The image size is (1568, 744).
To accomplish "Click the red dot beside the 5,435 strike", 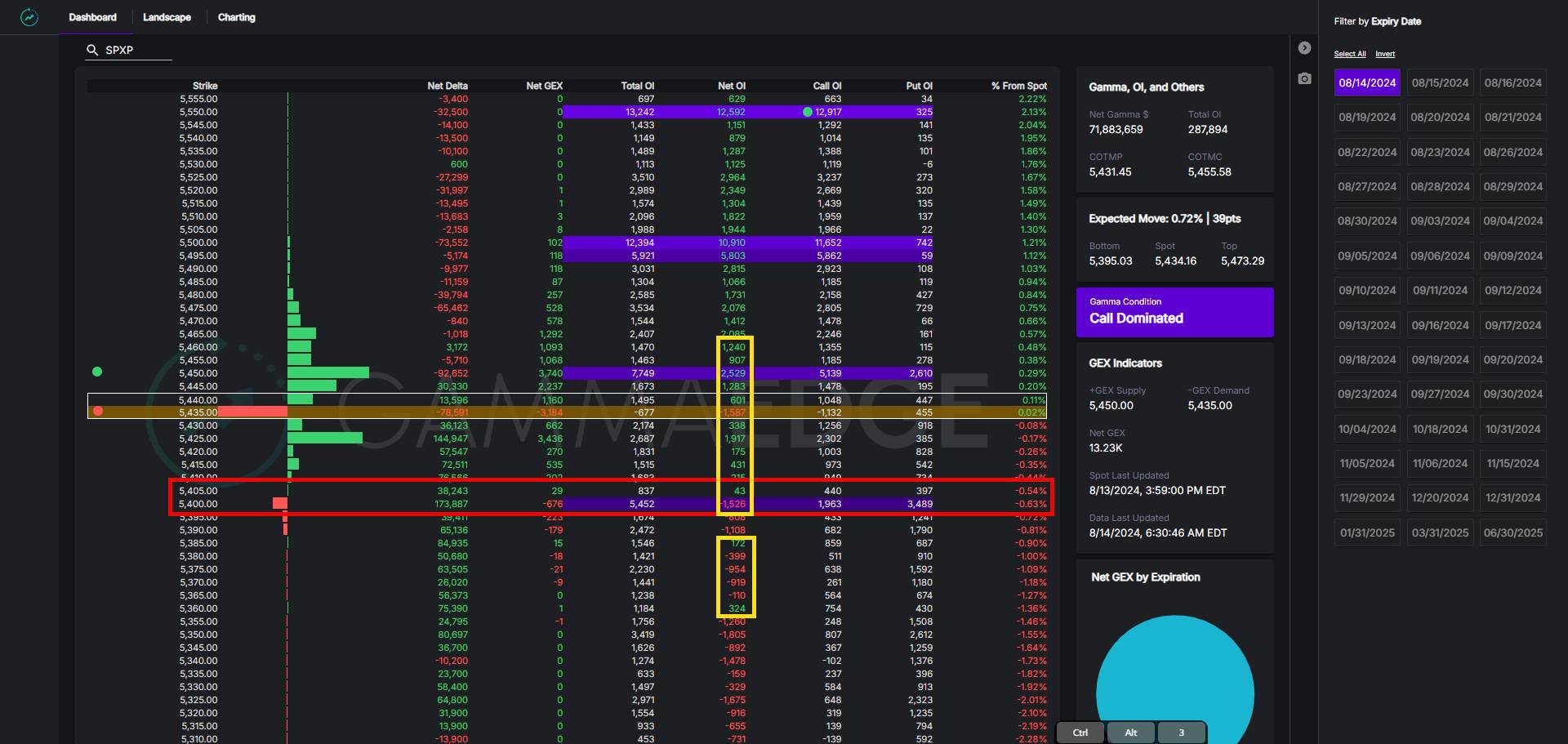I will pyautogui.click(x=98, y=411).
